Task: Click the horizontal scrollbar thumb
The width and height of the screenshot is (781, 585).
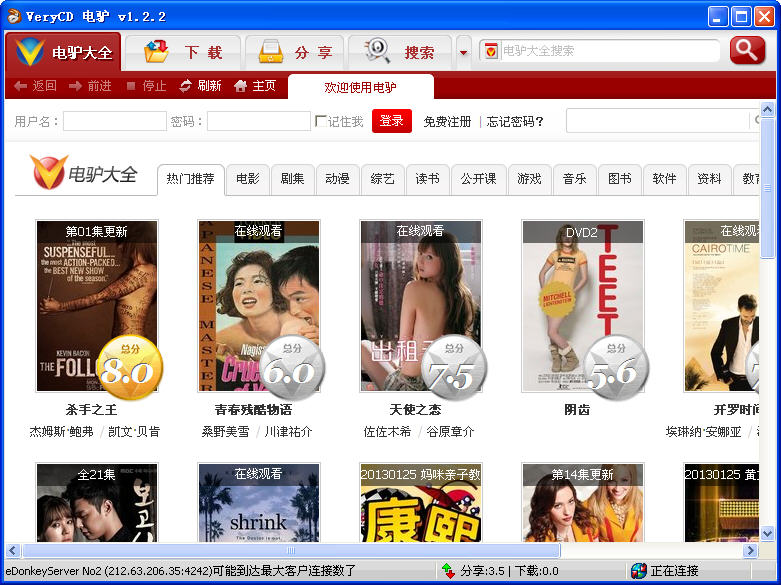Action: coord(290,551)
